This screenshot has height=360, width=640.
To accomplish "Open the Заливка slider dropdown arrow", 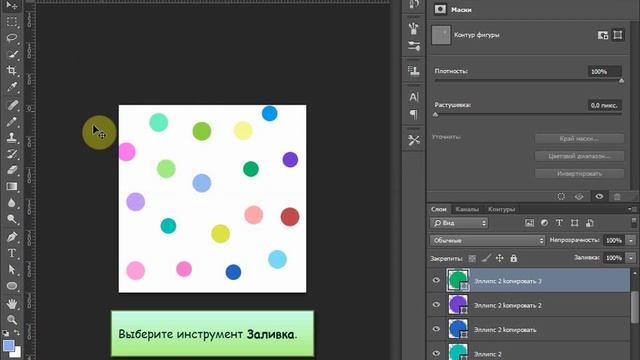I will click(x=631, y=258).
